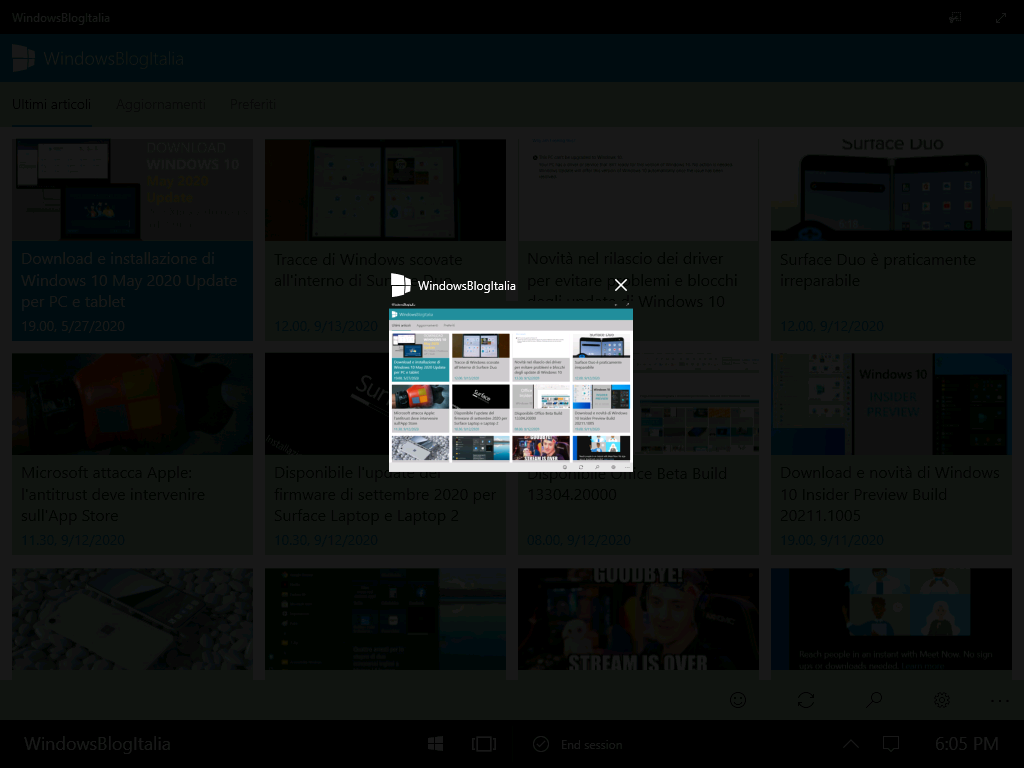
Task: Click the STREAM IS OVER thumbnail
Action: (638, 619)
